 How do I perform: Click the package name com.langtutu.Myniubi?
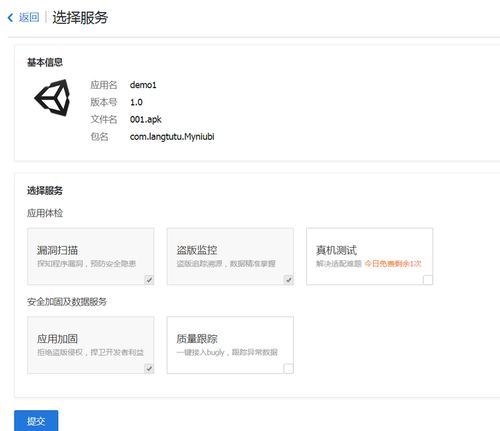(x=172, y=136)
